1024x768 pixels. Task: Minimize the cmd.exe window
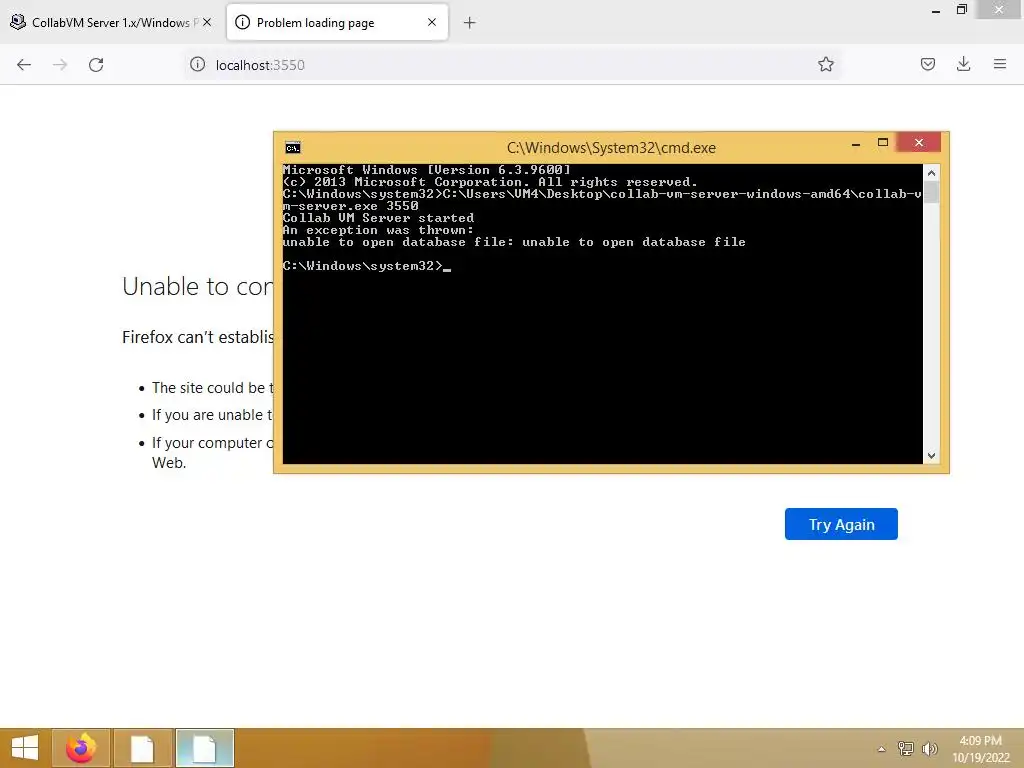click(856, 144)
